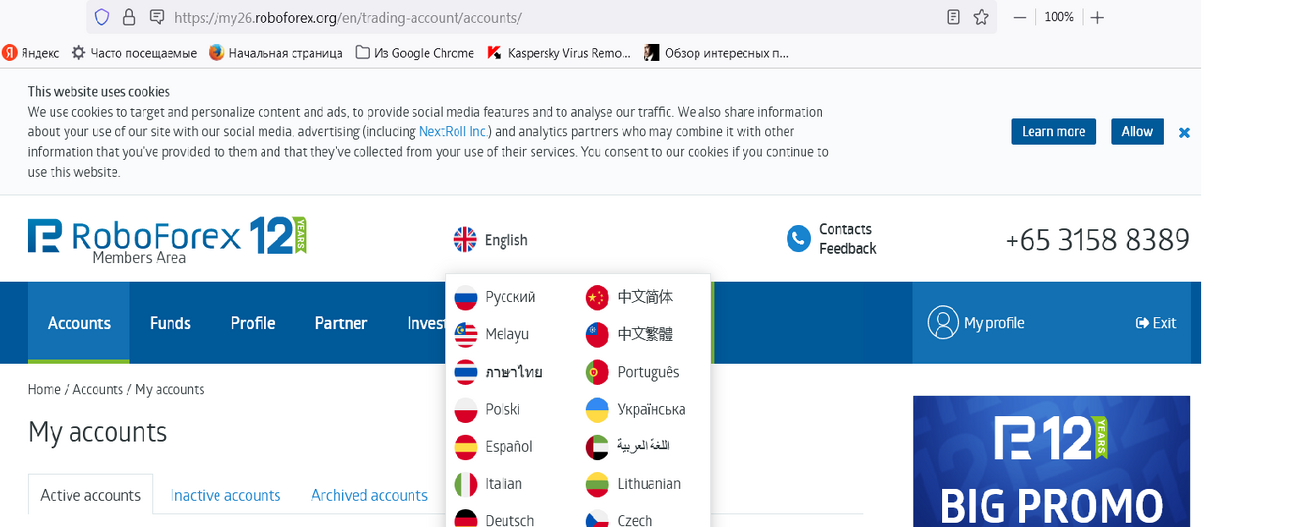Dismiss the cookie banner with the X icon
Viewport: 1290px width, 527px height.
(1184, 132)
